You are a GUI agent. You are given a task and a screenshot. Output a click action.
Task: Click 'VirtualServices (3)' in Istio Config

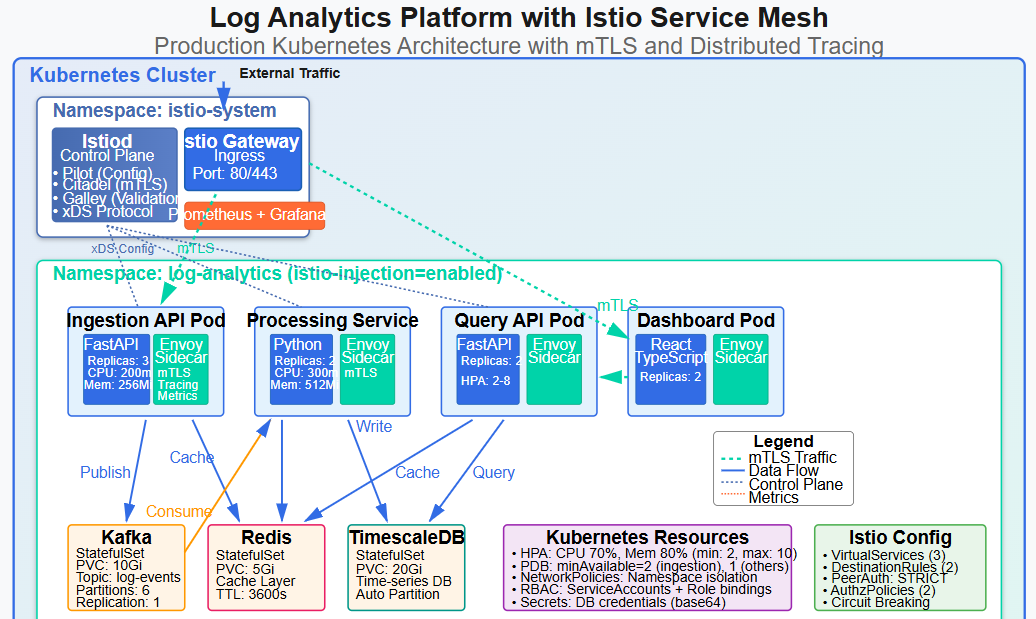885,556
